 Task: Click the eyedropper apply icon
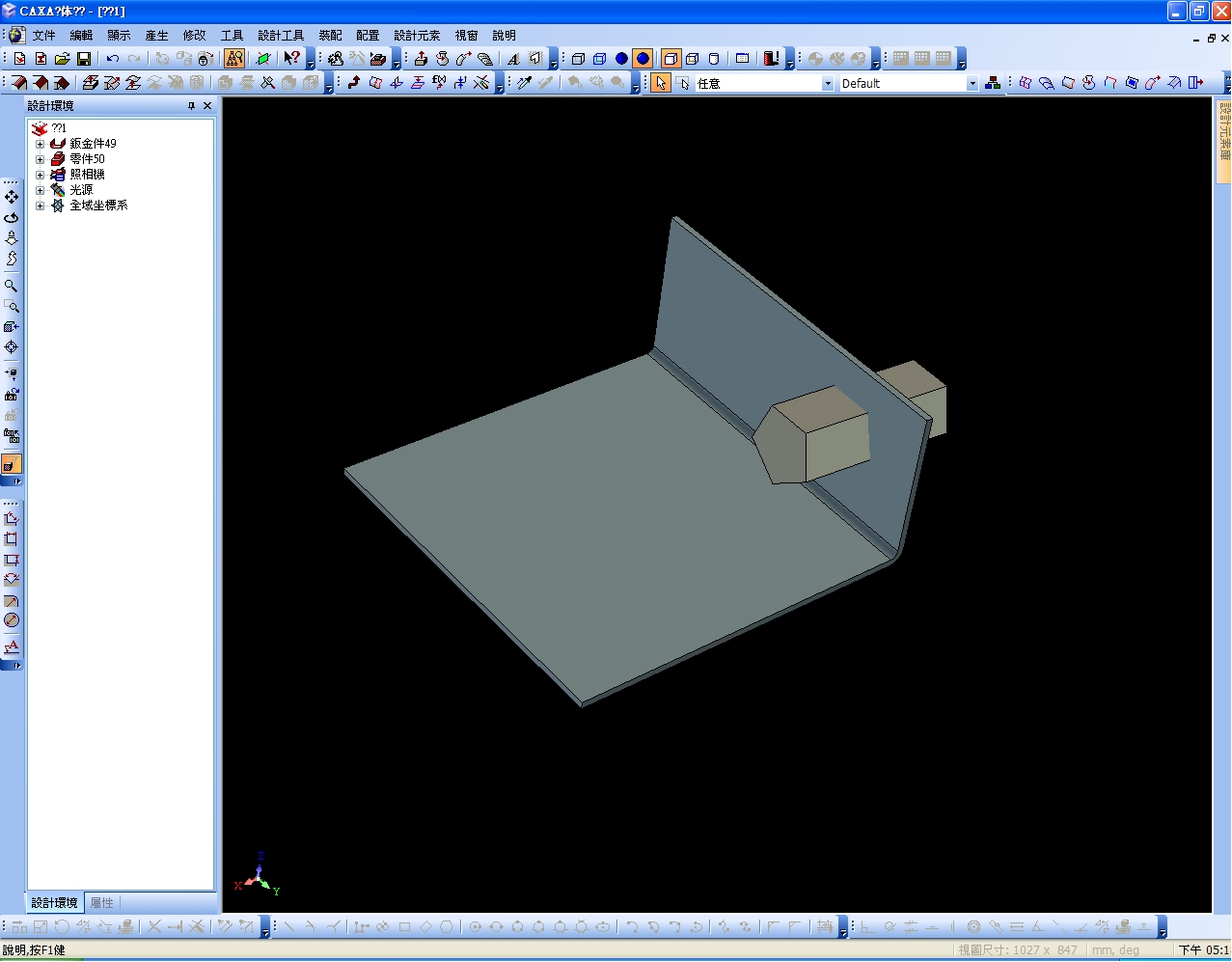click(x=524, y=83)
